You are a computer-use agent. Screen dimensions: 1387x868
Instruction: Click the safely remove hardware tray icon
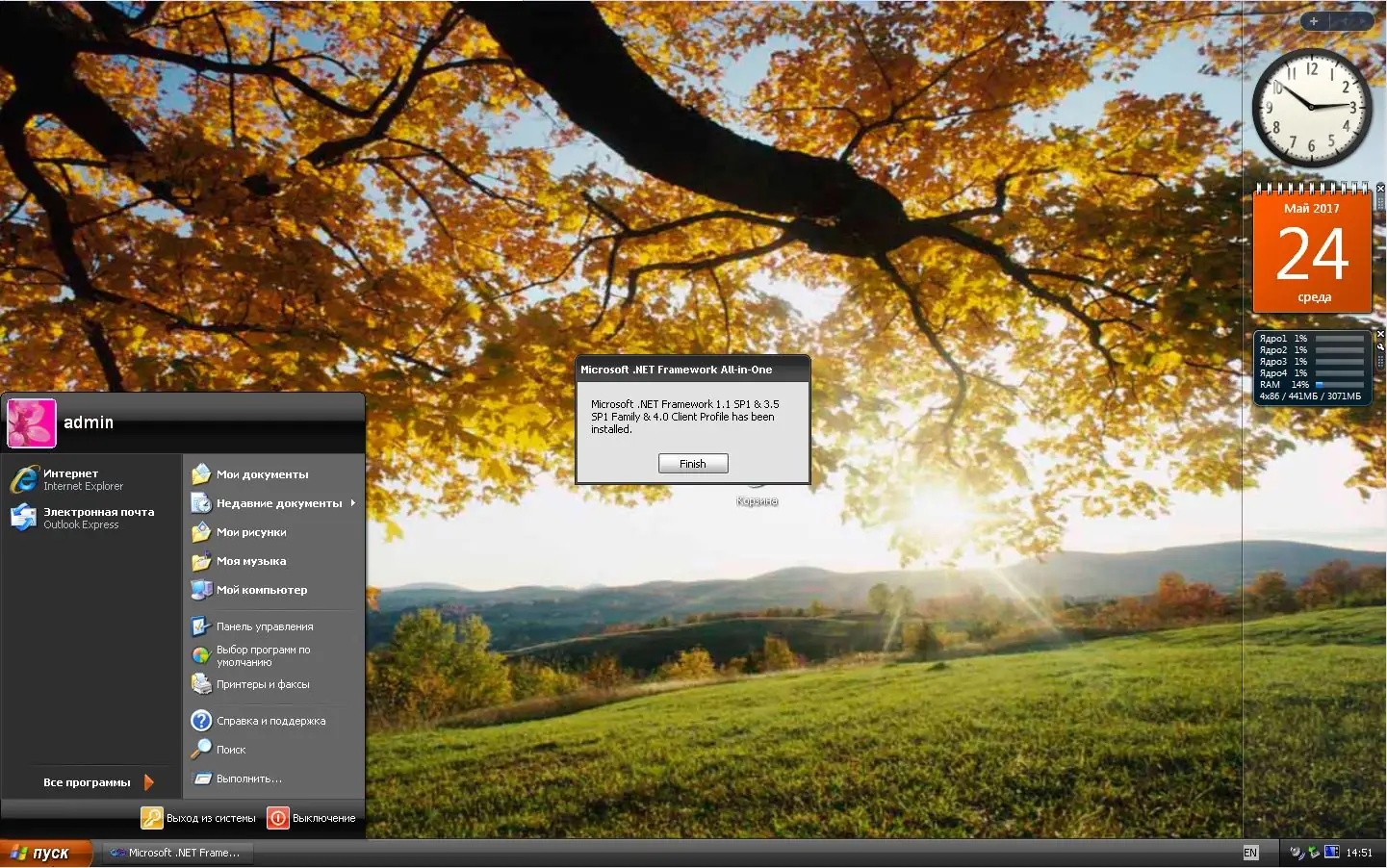[1313, 853]
